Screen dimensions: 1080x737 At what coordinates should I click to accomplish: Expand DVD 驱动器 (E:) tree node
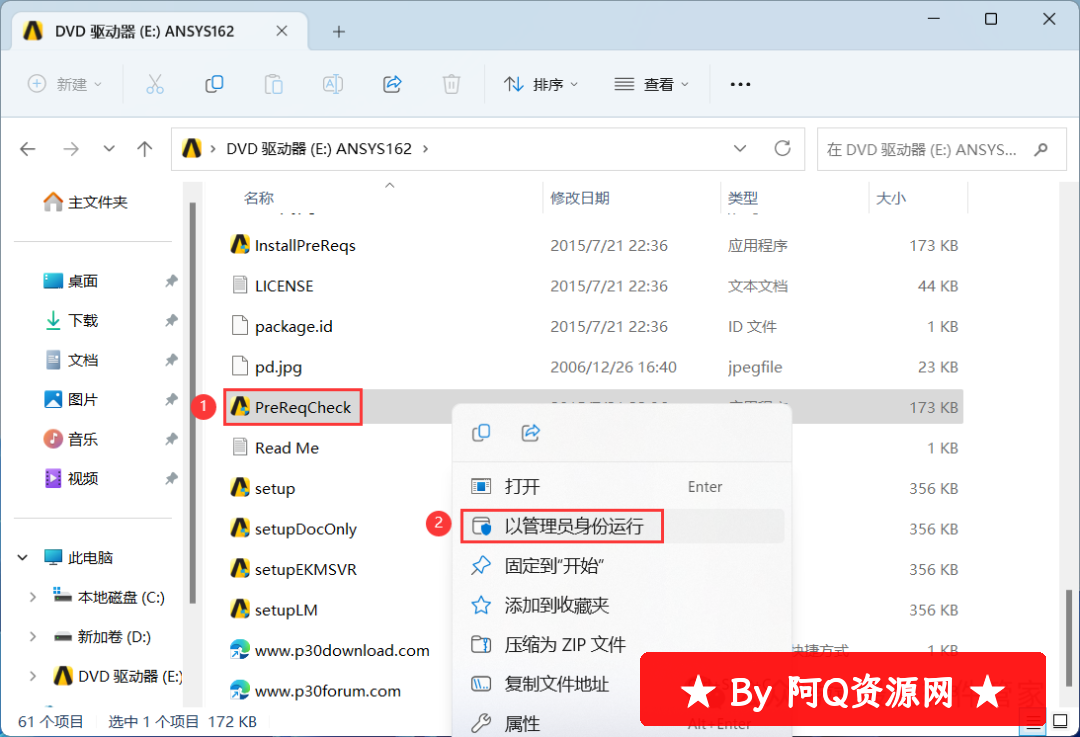[x=32, y=676]
